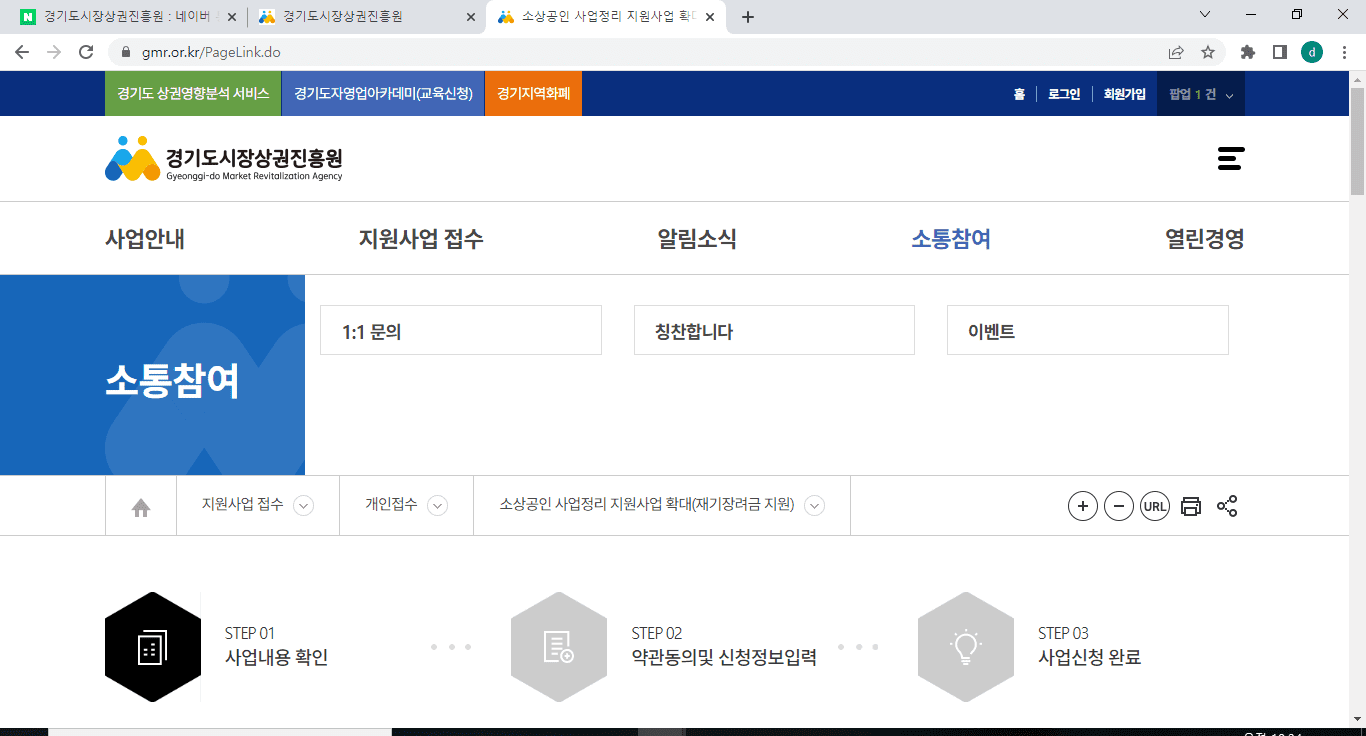Open 소통참여 main menu
The width and height of the screenshot is (1366, 736).
951,239
